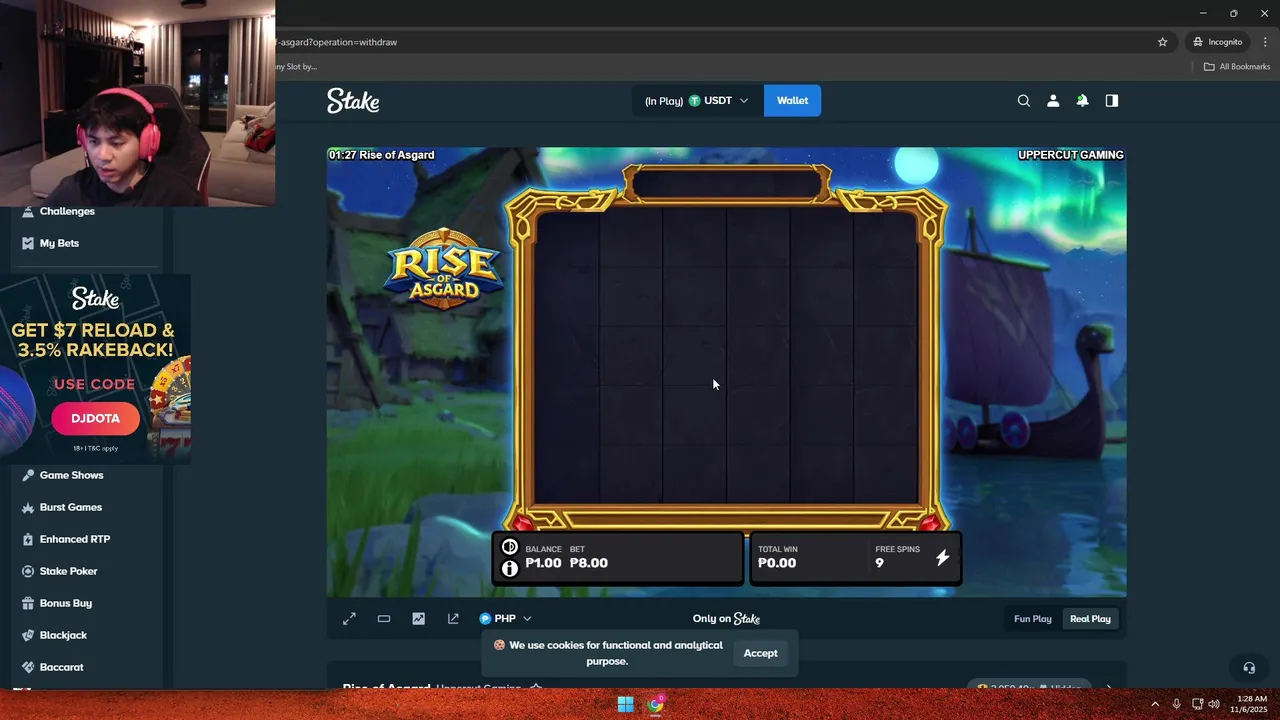Open My Bets in the sidebar
This screenshot has width=1280, height=720.
(x=59, y=243)
